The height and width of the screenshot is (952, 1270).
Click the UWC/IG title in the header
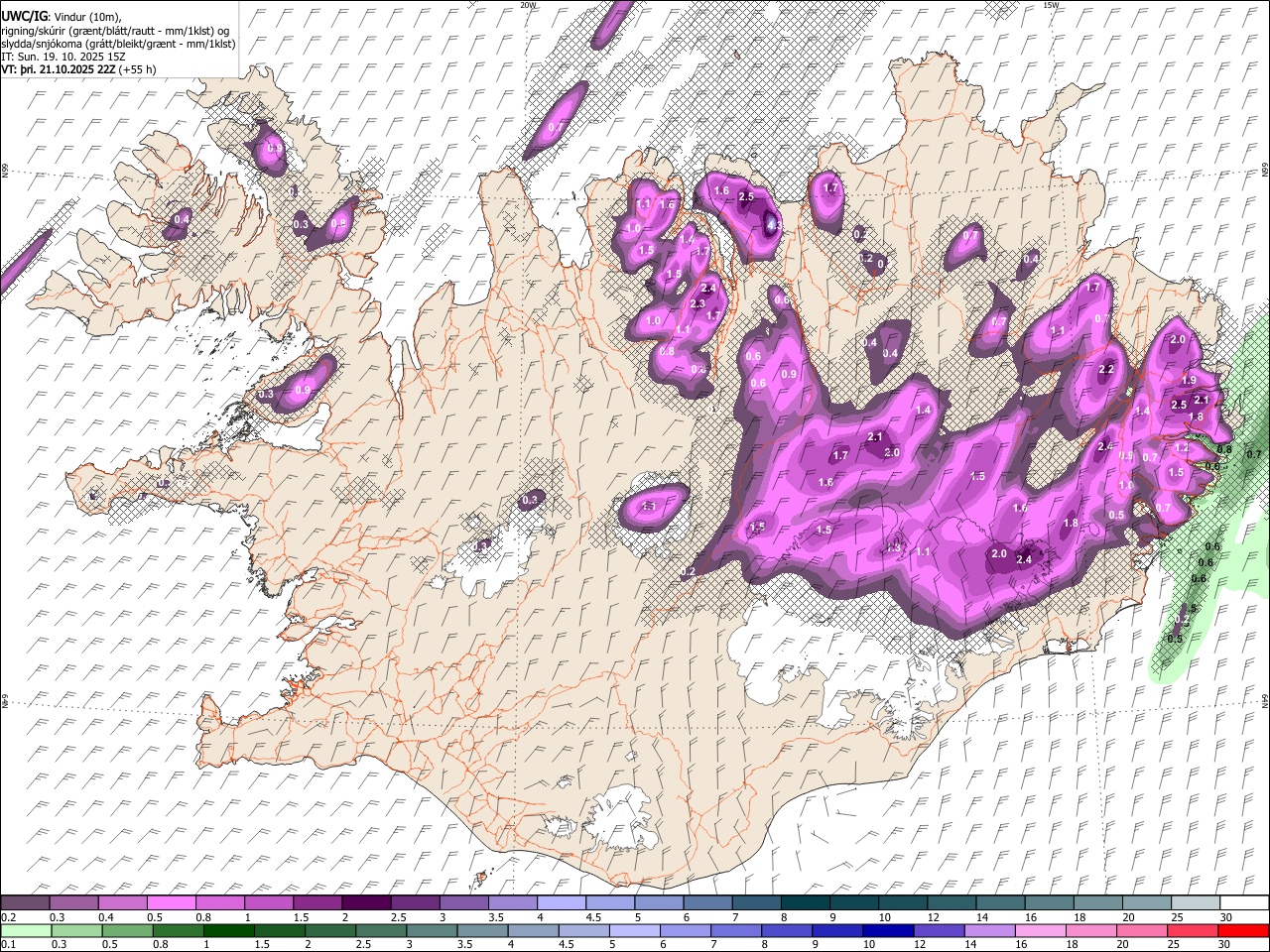(x=23, y=16)
